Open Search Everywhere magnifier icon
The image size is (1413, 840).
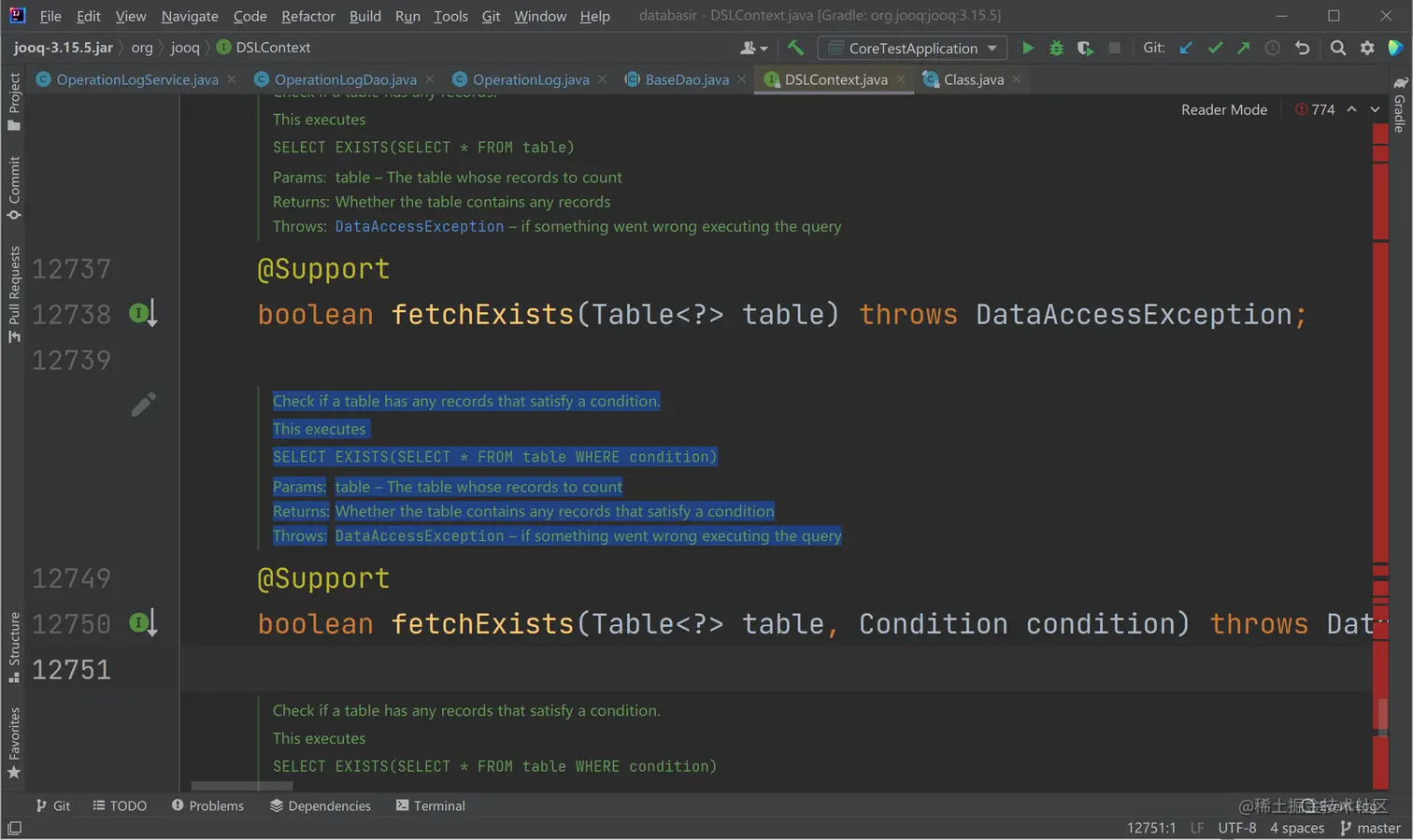click(1338, 48)
